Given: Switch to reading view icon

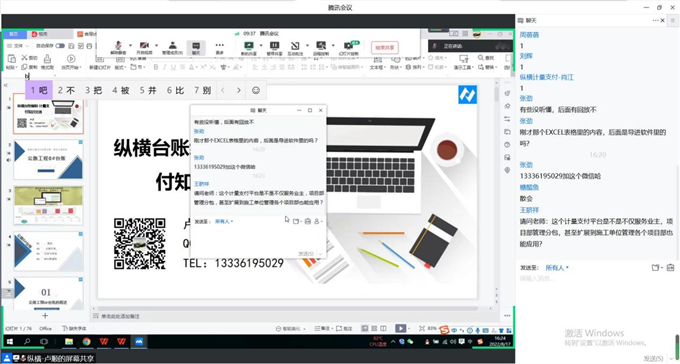Looking at the screenshot, I should click(x=383, y=328).
